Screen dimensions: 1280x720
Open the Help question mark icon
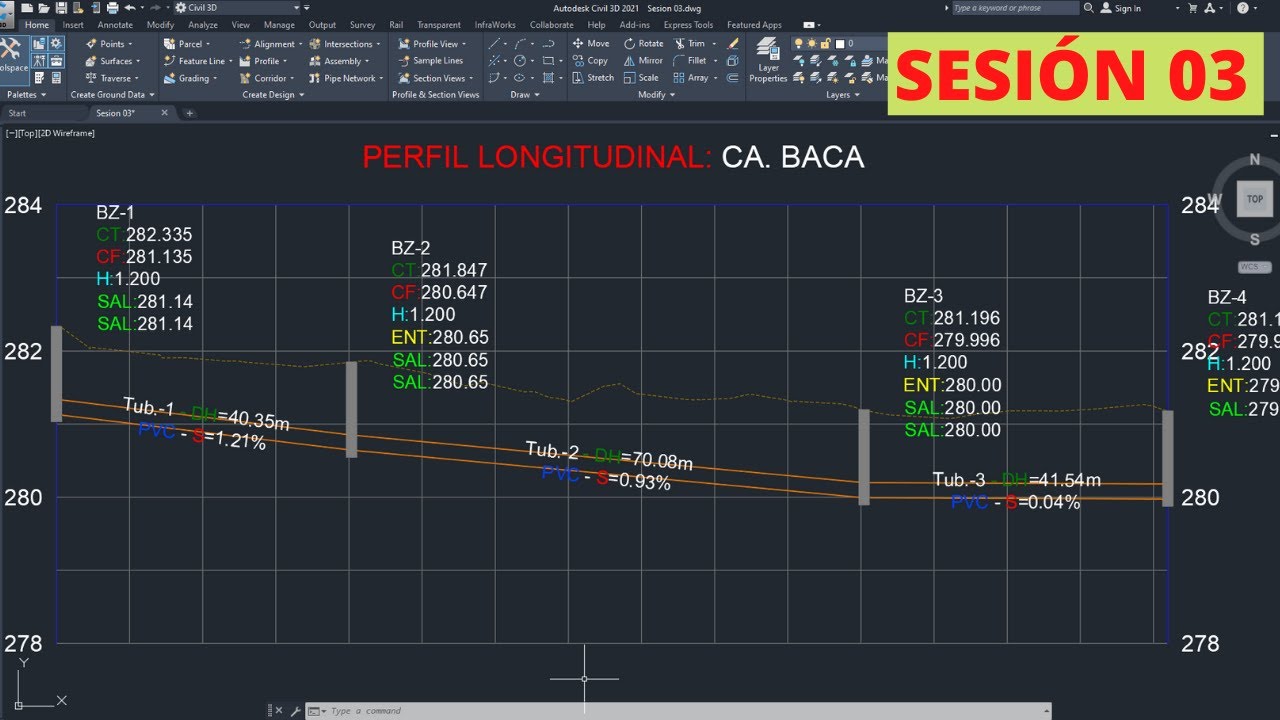pyautogui.click(x=1243, y=8)
